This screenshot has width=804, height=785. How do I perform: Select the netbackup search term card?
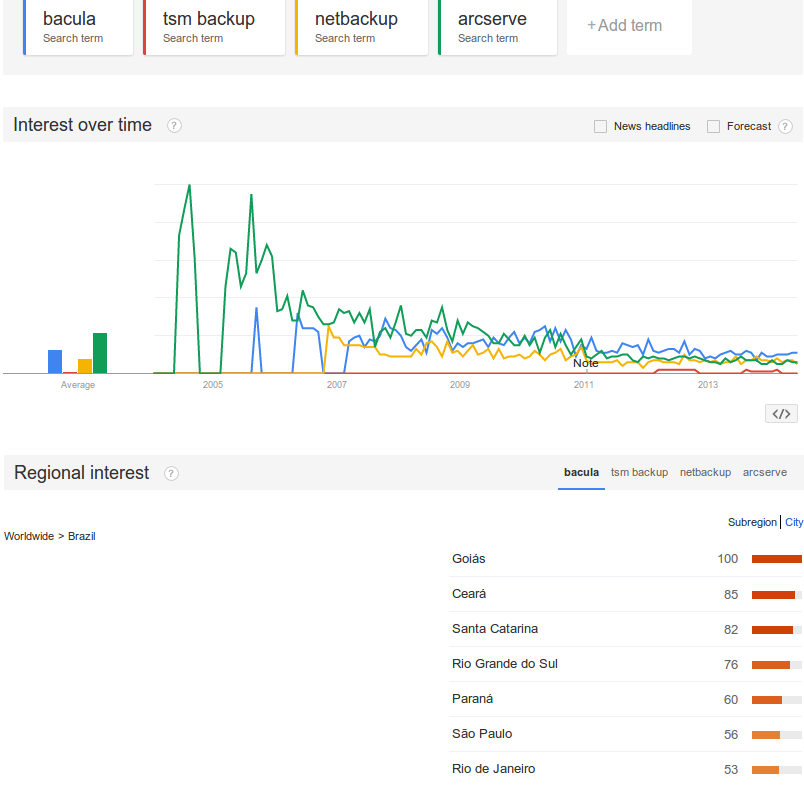(361, 27)
